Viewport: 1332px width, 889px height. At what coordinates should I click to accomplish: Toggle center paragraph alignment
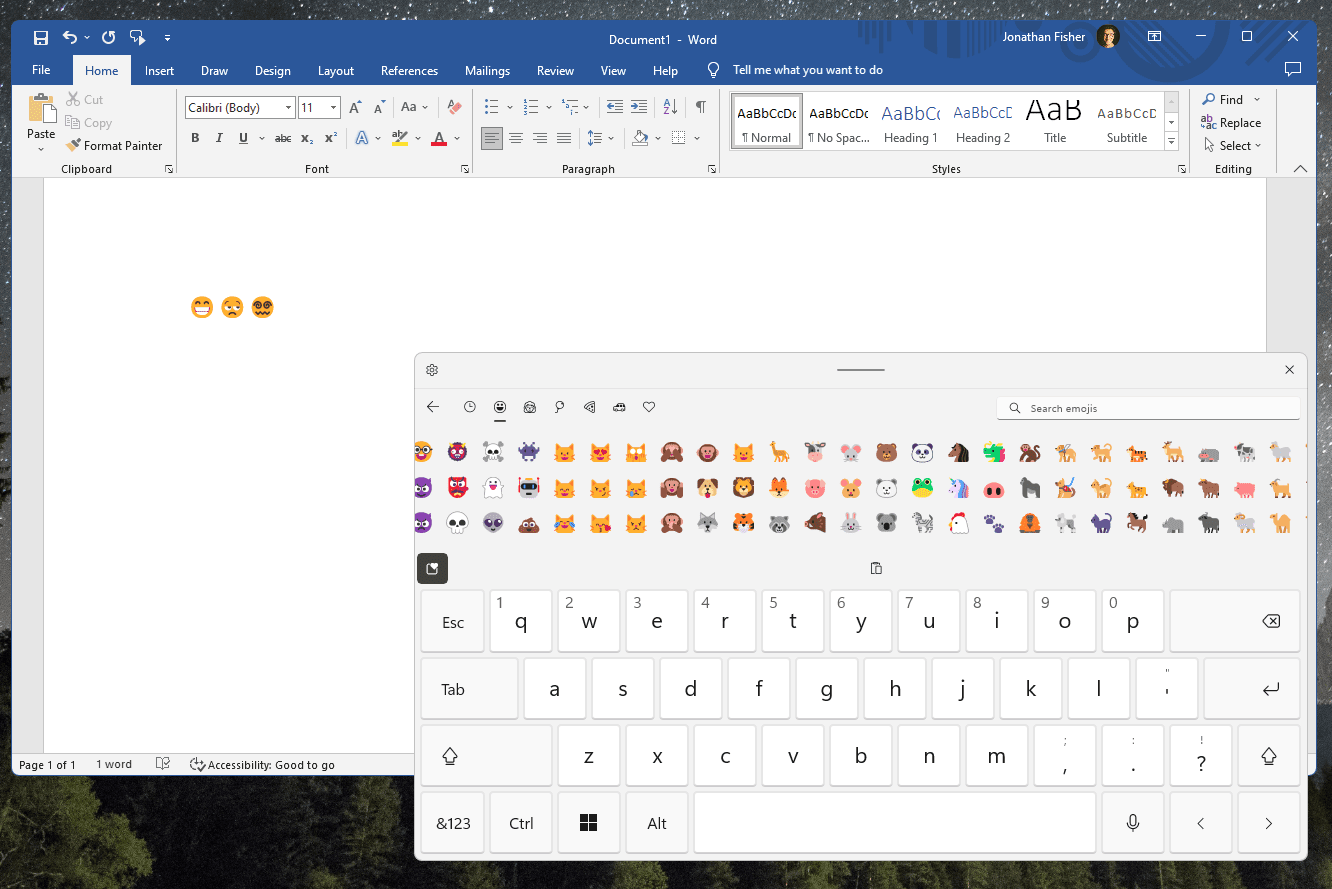click(x=516, y=139)
